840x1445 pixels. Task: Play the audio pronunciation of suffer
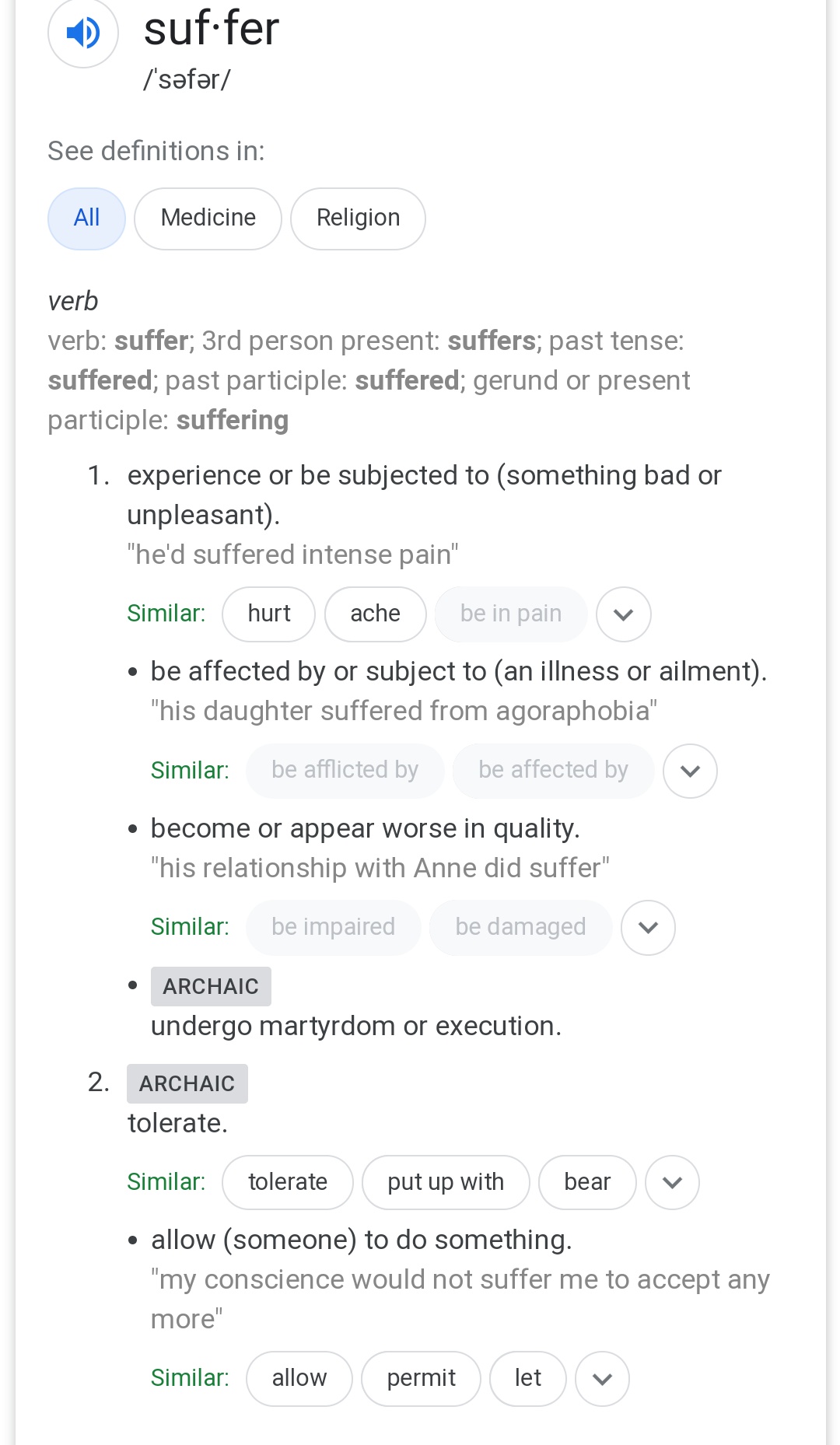tap(83, 33)
